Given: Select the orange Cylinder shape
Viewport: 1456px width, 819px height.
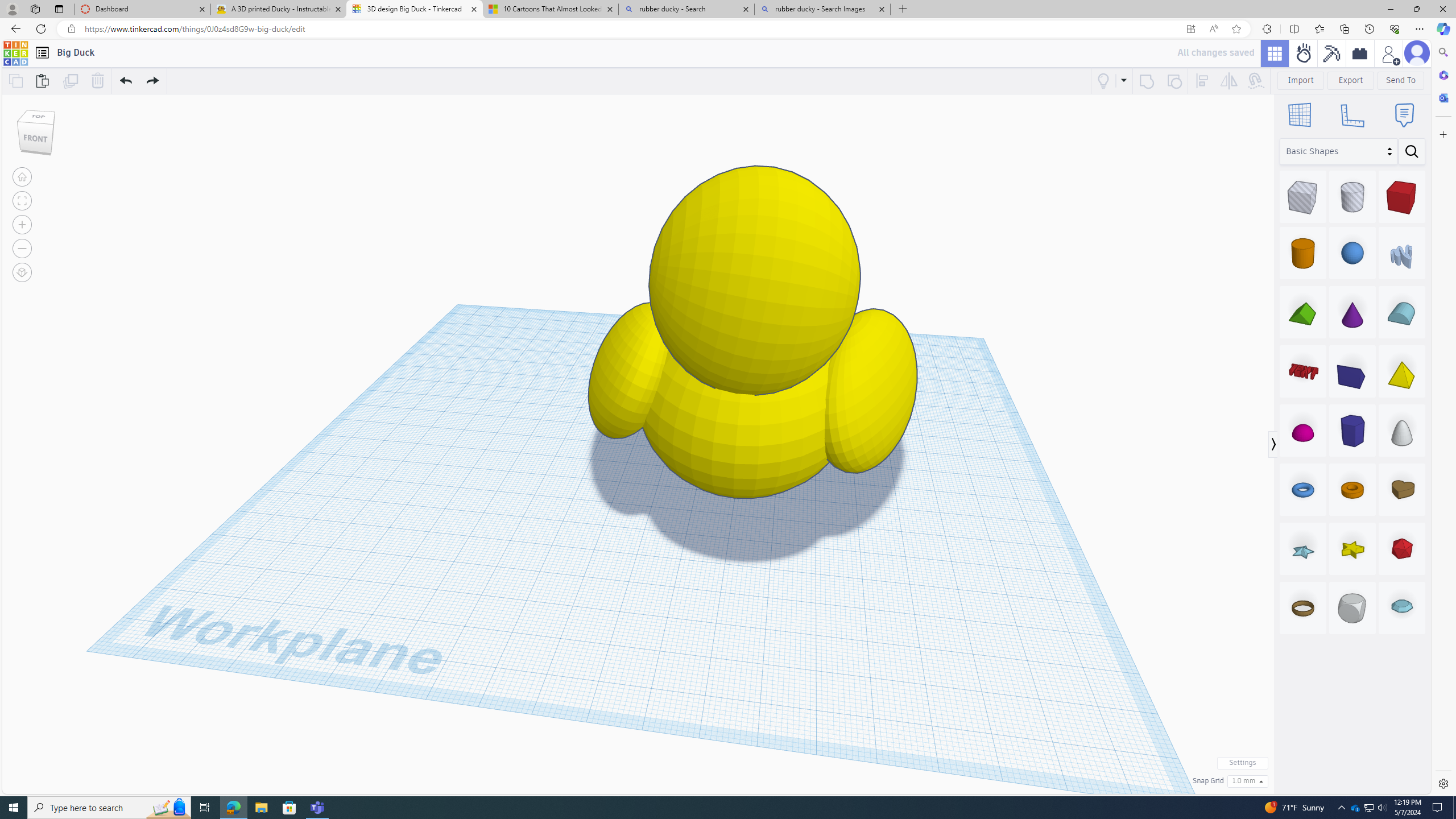Looking at the screenshot, I should 1302,253.
